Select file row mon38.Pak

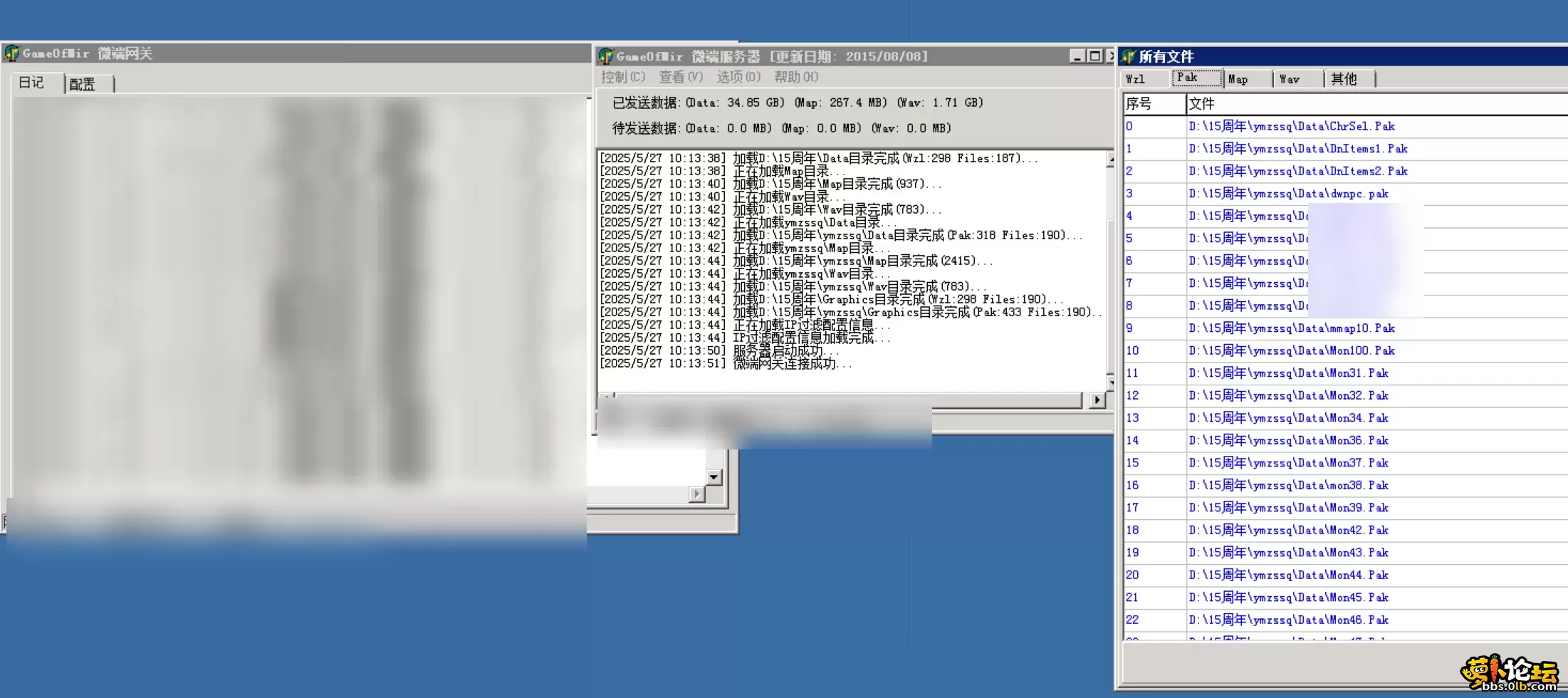[x=1346, y=485]
